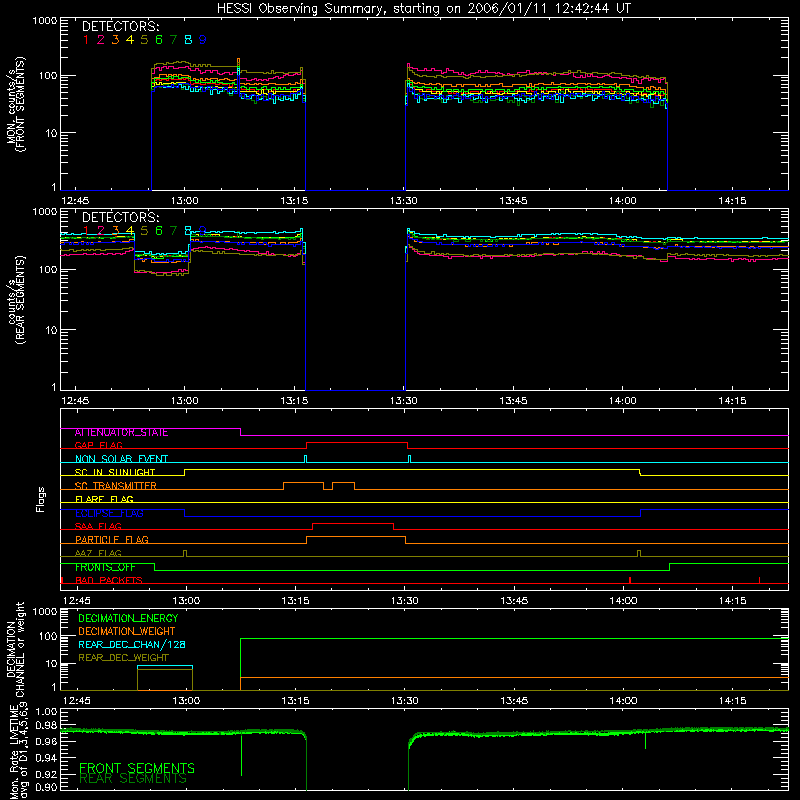The height and width of the screenshot is (800, 800).
Task: Click 10 y-axis label of rear segments panel
Action: pyautogui.click(x=51, y=330)
